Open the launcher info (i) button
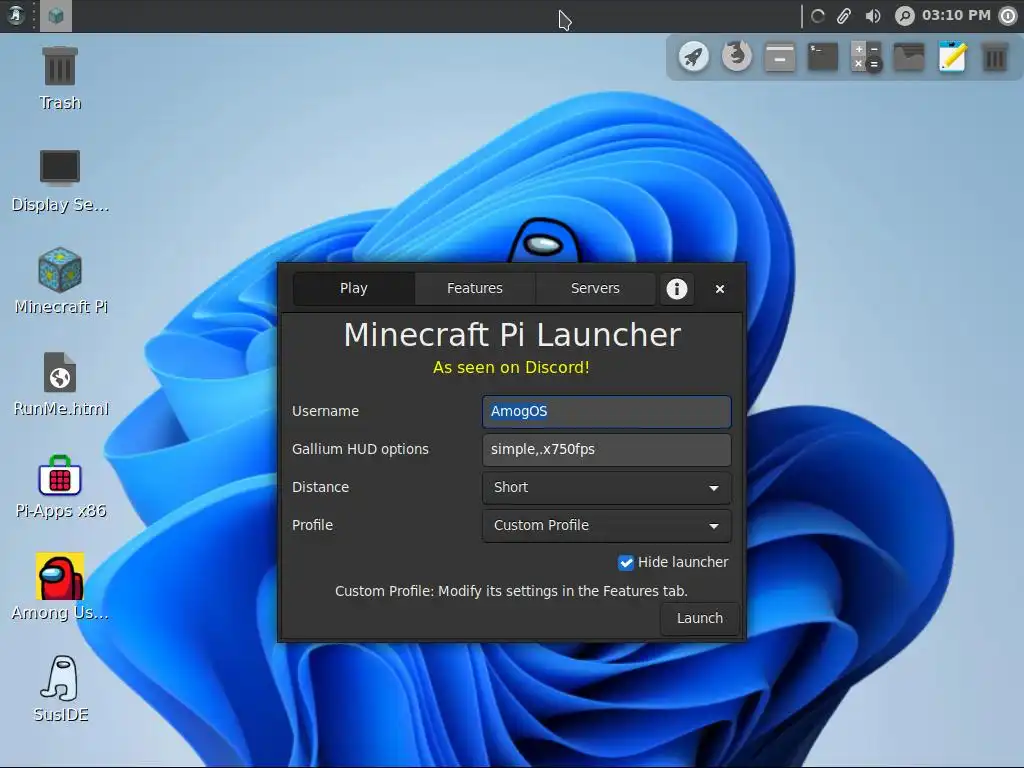 point(677,289)
